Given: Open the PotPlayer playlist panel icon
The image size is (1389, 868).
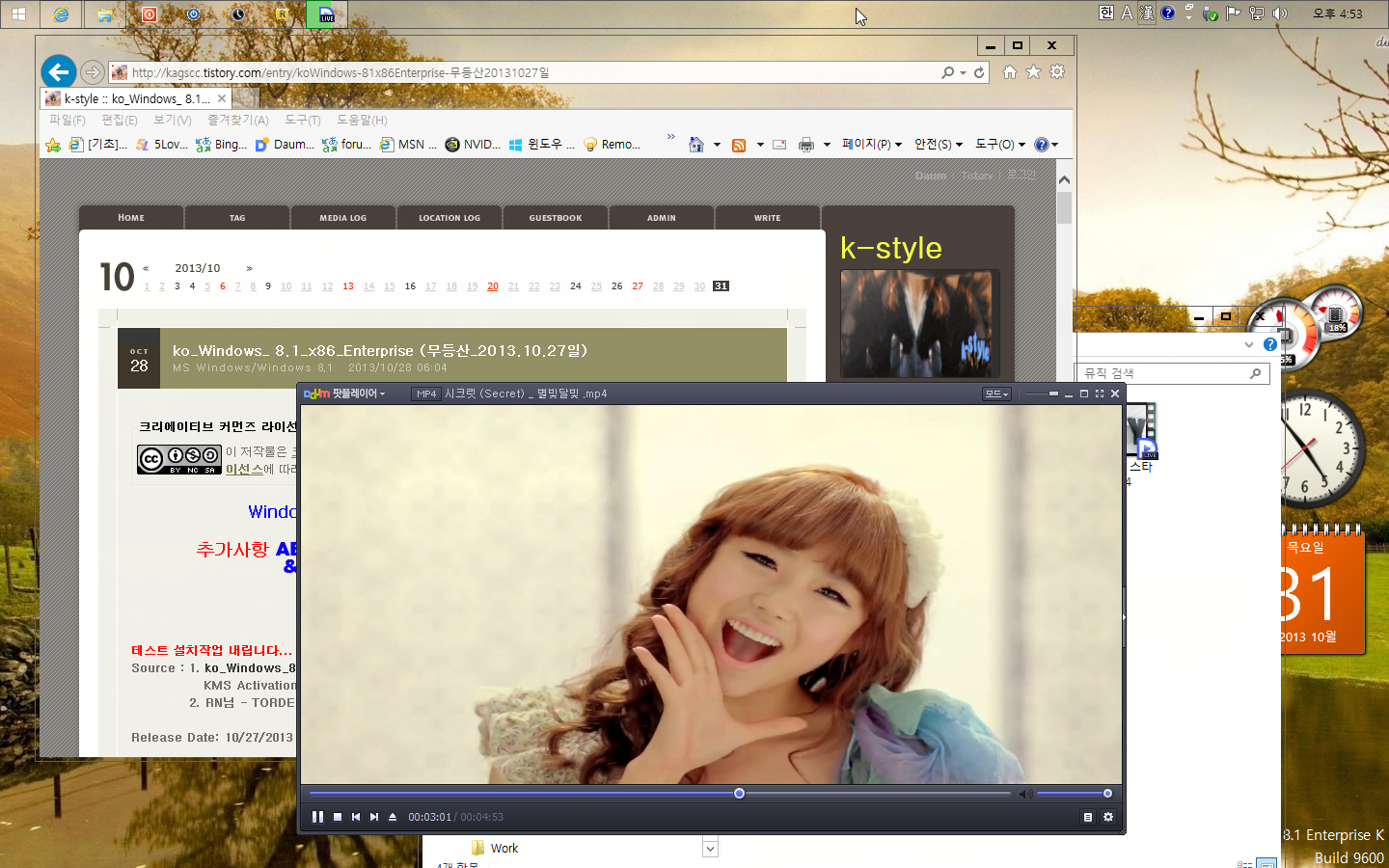Looking at the screenshot, I should click(1088, 817).
